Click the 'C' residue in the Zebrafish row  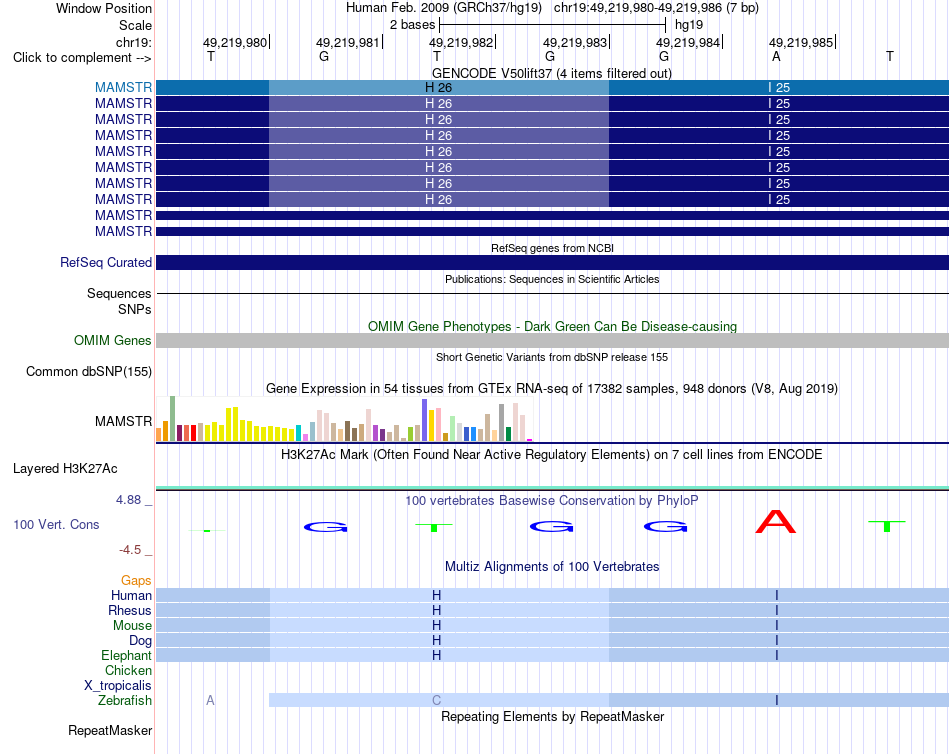436,701
